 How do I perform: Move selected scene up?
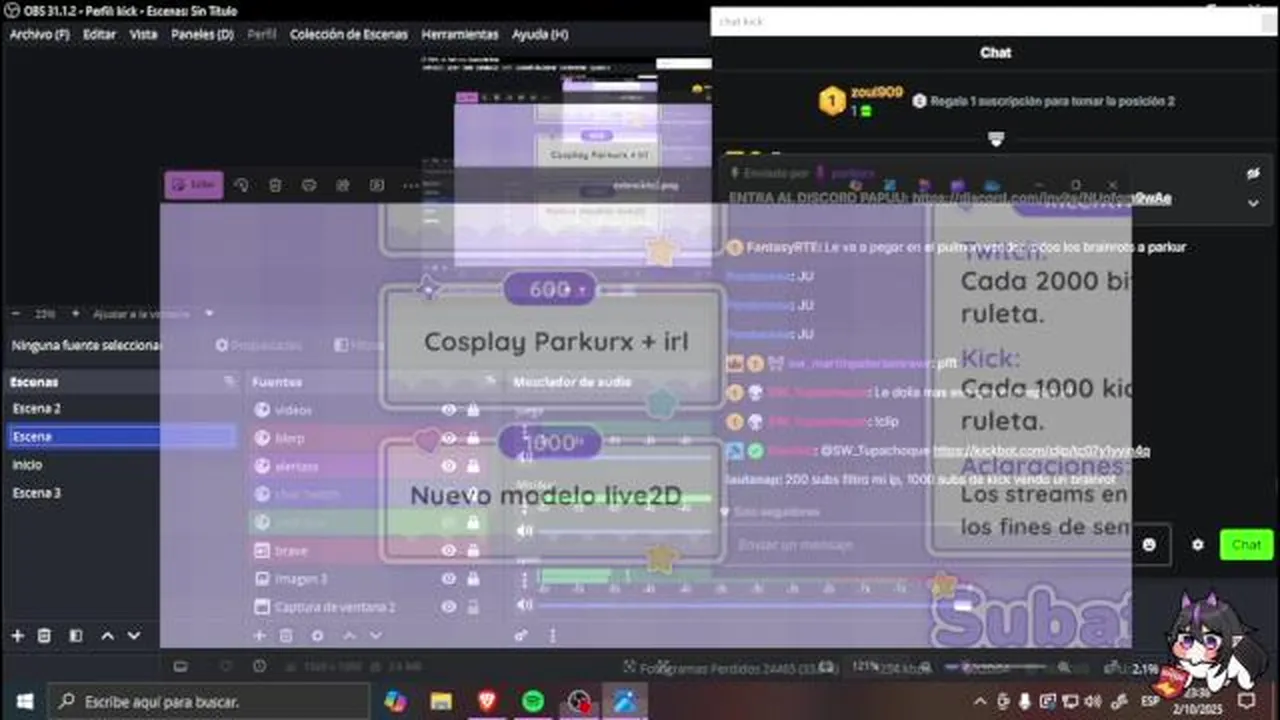107,636
